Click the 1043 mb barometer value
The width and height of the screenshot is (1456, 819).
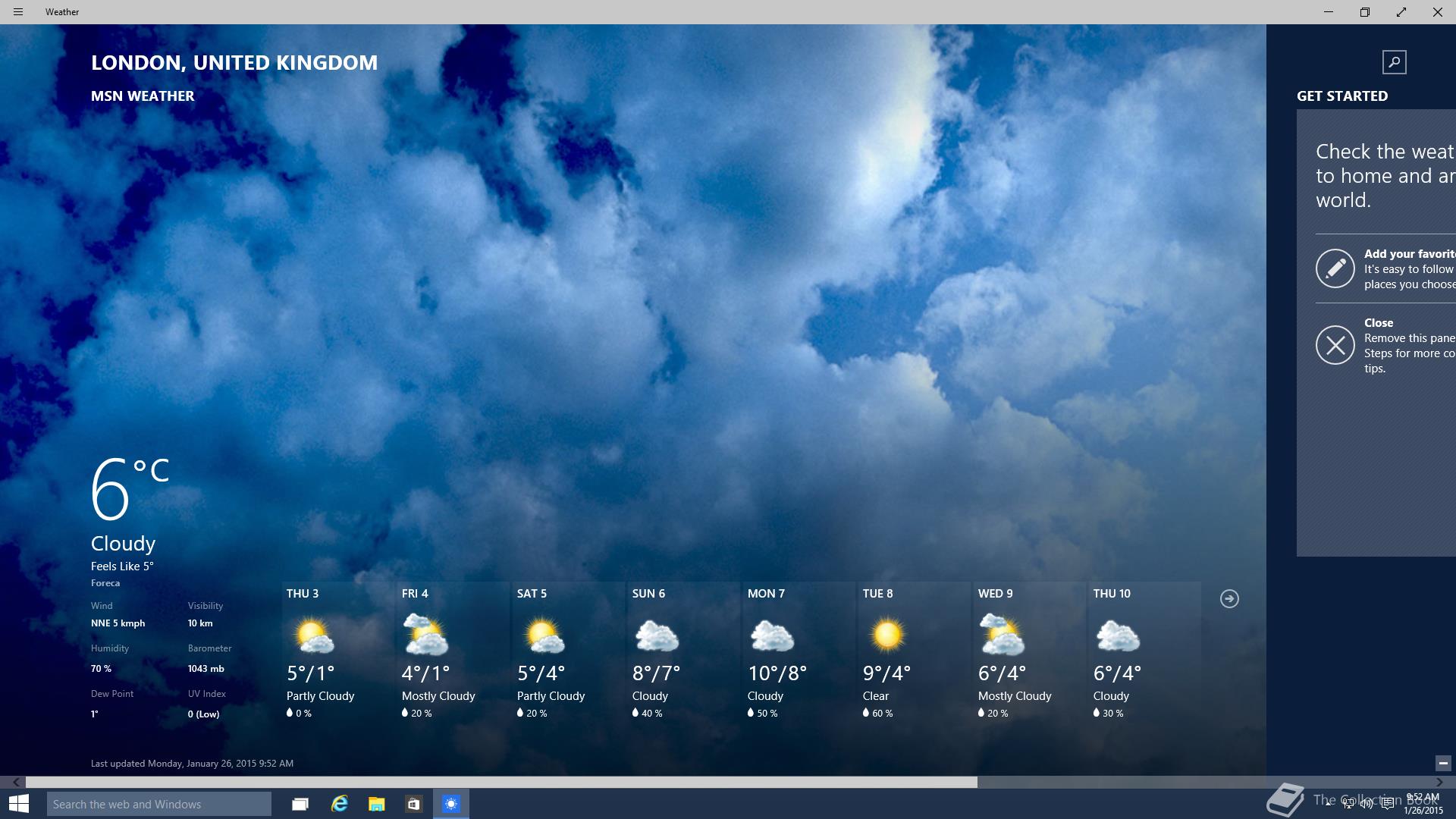(206, 669)
